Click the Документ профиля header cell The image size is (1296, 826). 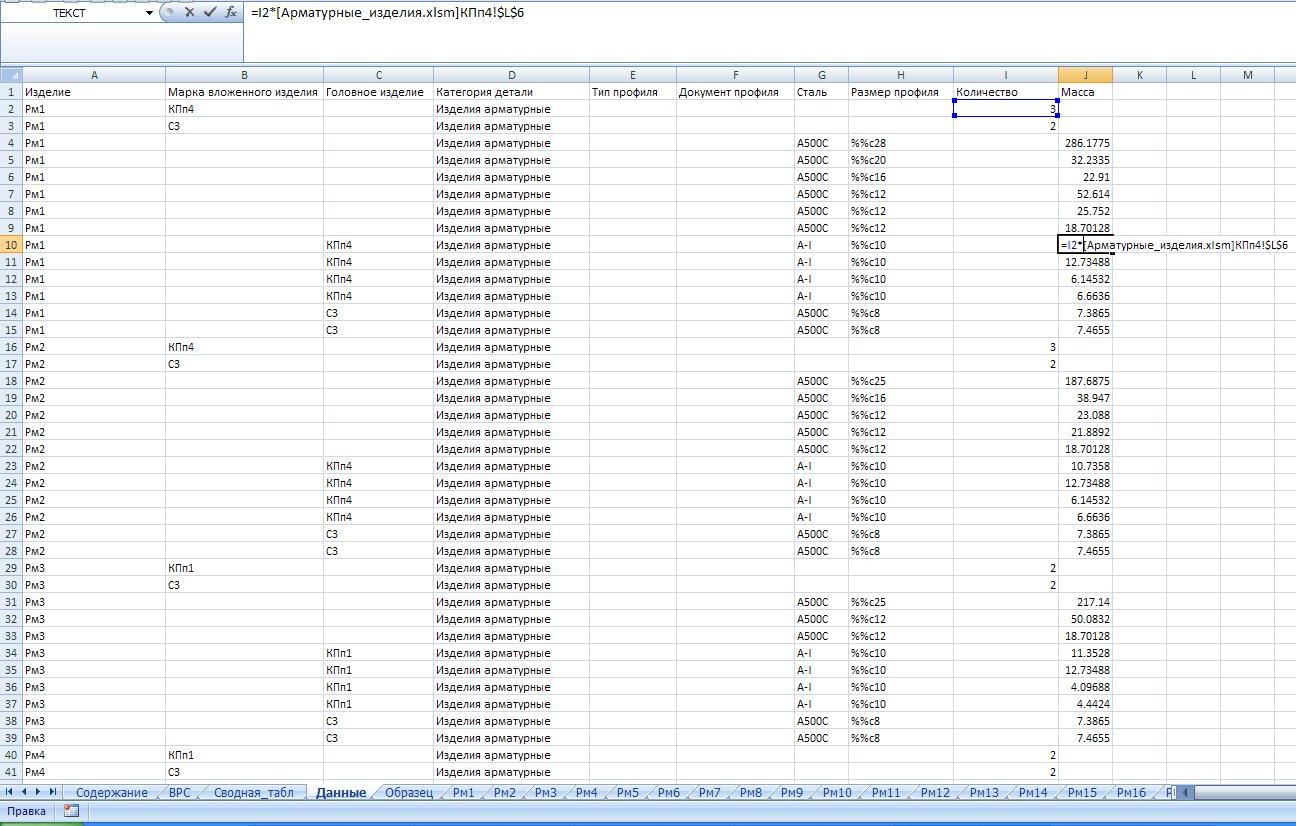tap(735, 92)
